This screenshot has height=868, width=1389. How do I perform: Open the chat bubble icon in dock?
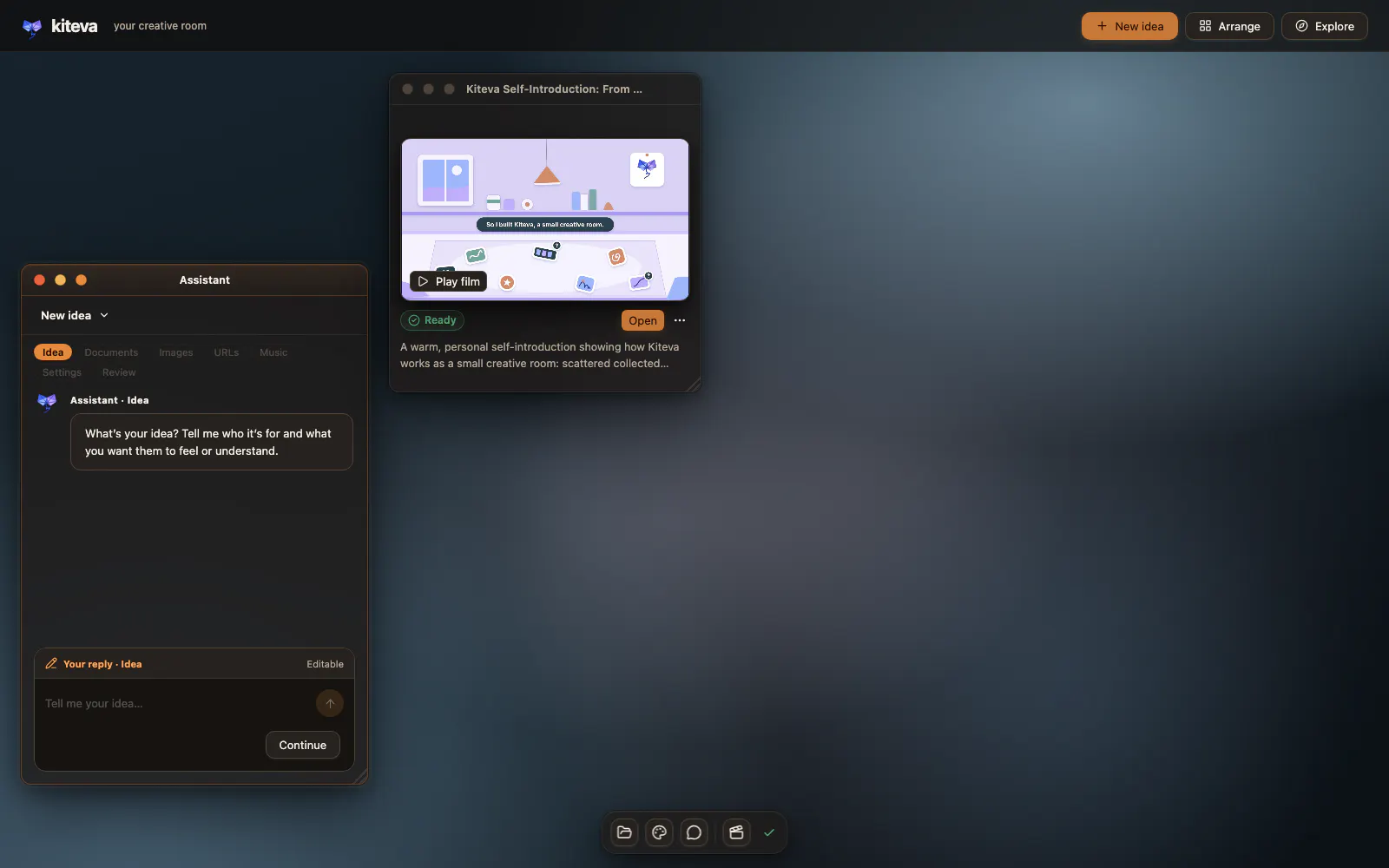point(694,832)
